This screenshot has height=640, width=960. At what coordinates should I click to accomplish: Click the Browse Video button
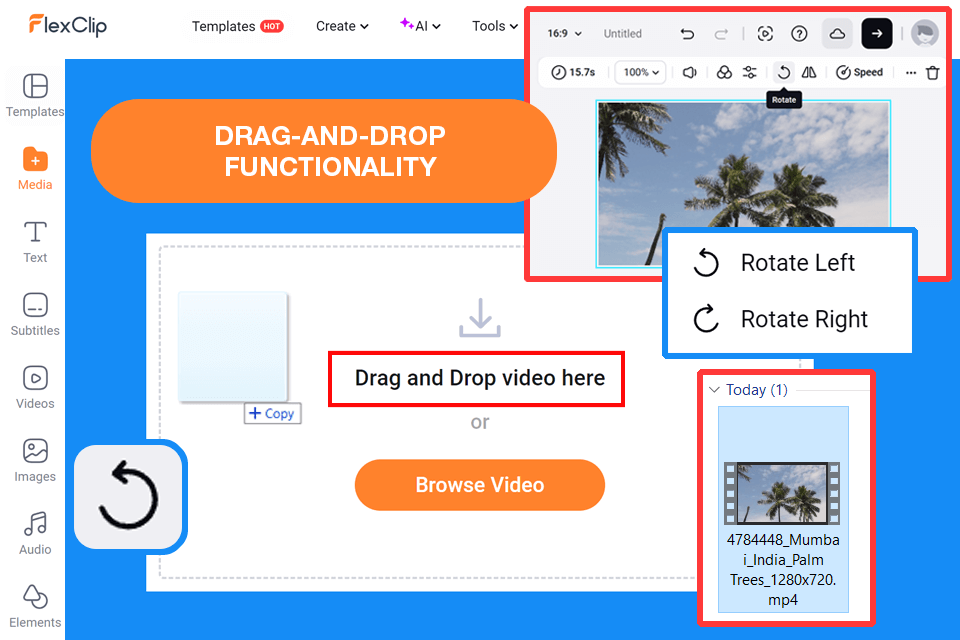pyautogui.click(x=479, y=485)
